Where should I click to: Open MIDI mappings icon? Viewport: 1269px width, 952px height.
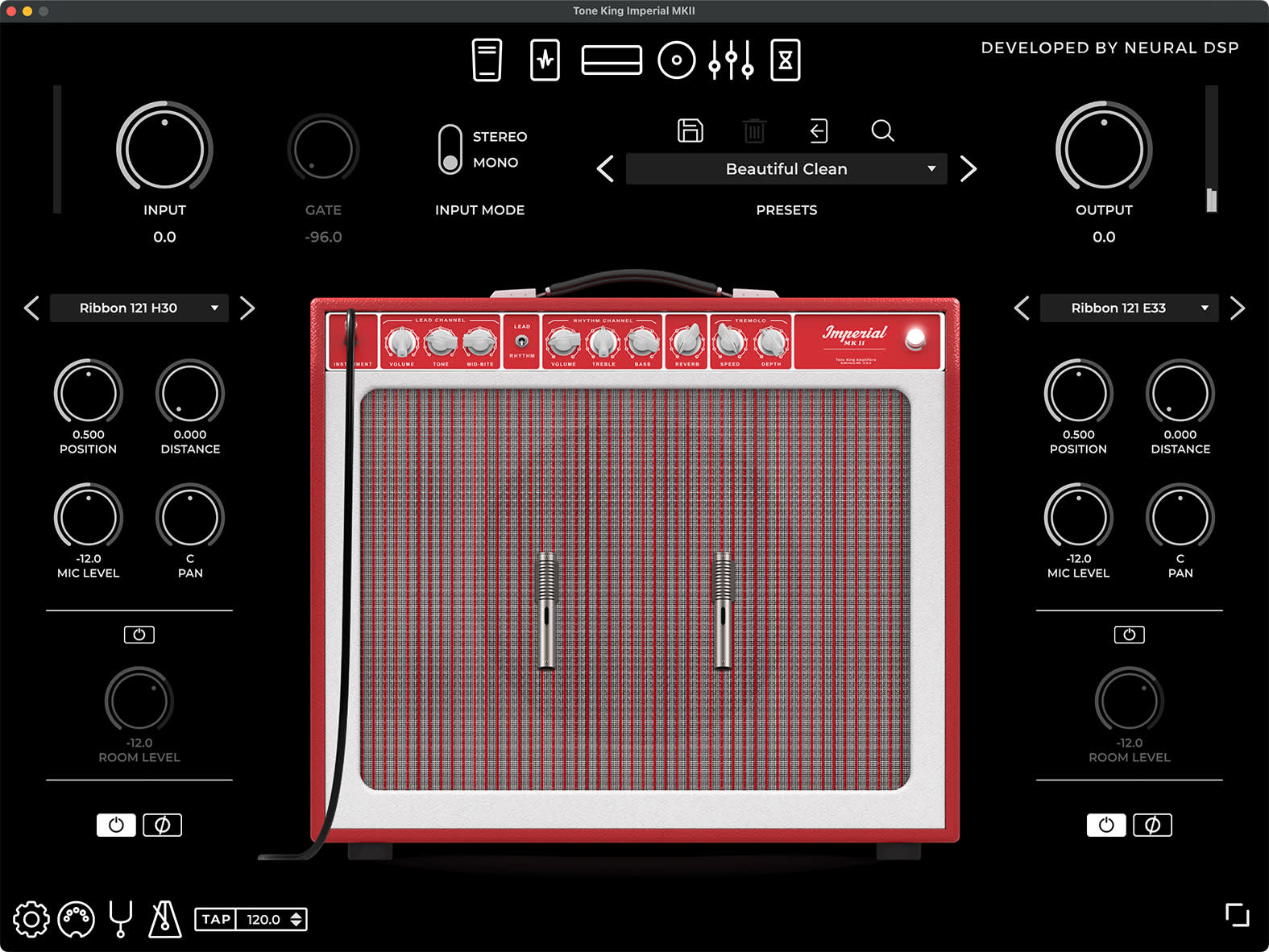click(x=77, y=919)
